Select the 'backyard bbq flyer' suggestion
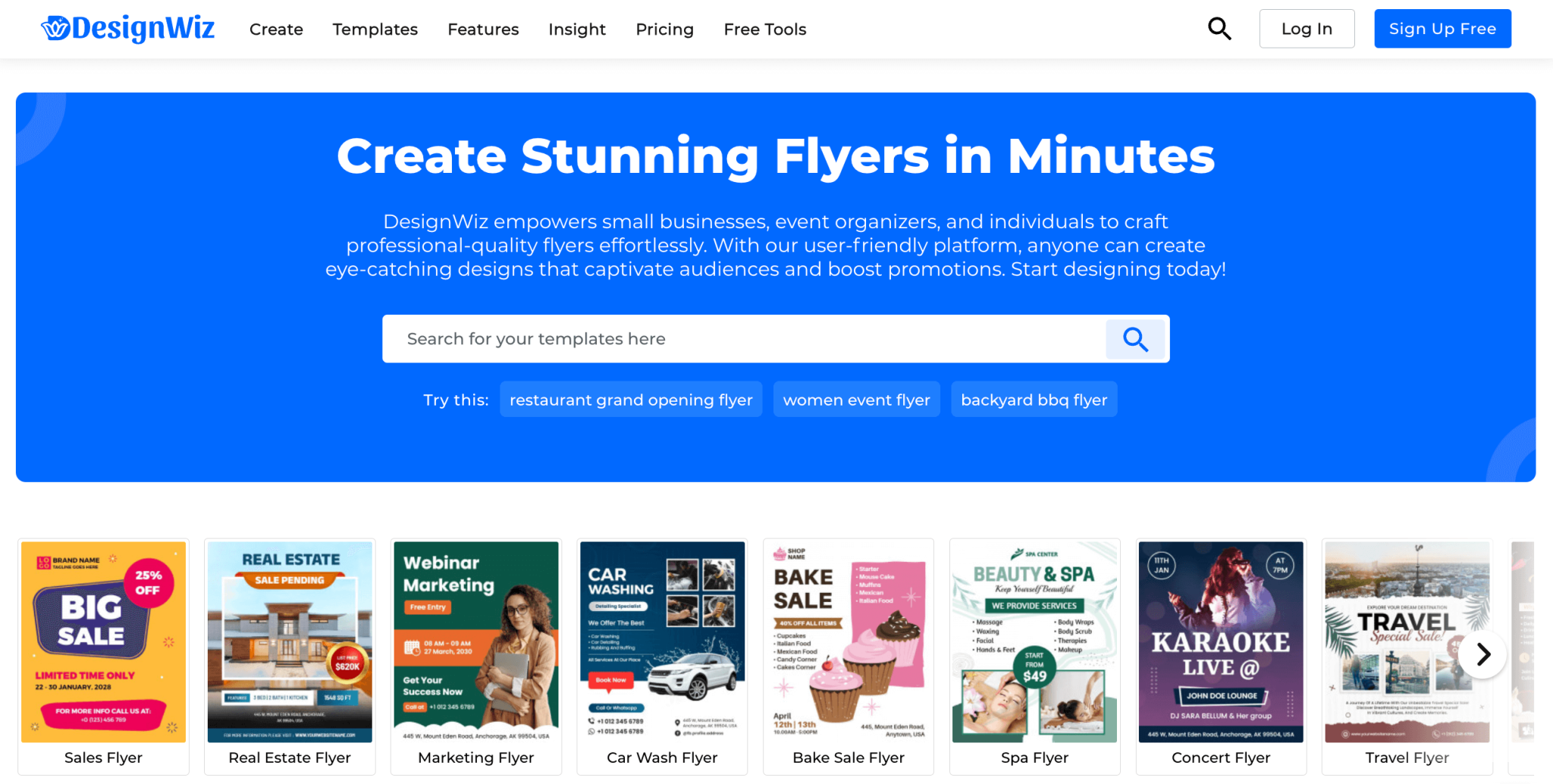This screenshot has height=784, width=1553. pyautogui.click(x=1034, y=399)
